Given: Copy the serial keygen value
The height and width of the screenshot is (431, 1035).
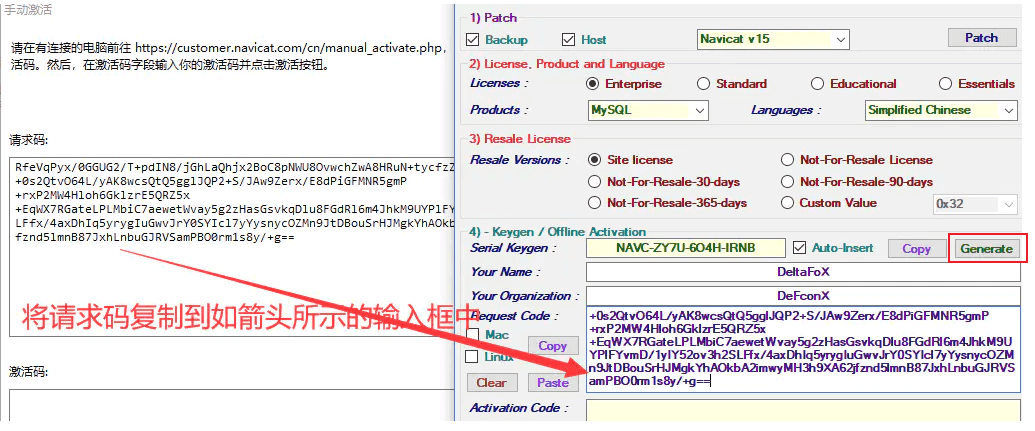Looking at the screenshot, I should click(x=916, y=249).
